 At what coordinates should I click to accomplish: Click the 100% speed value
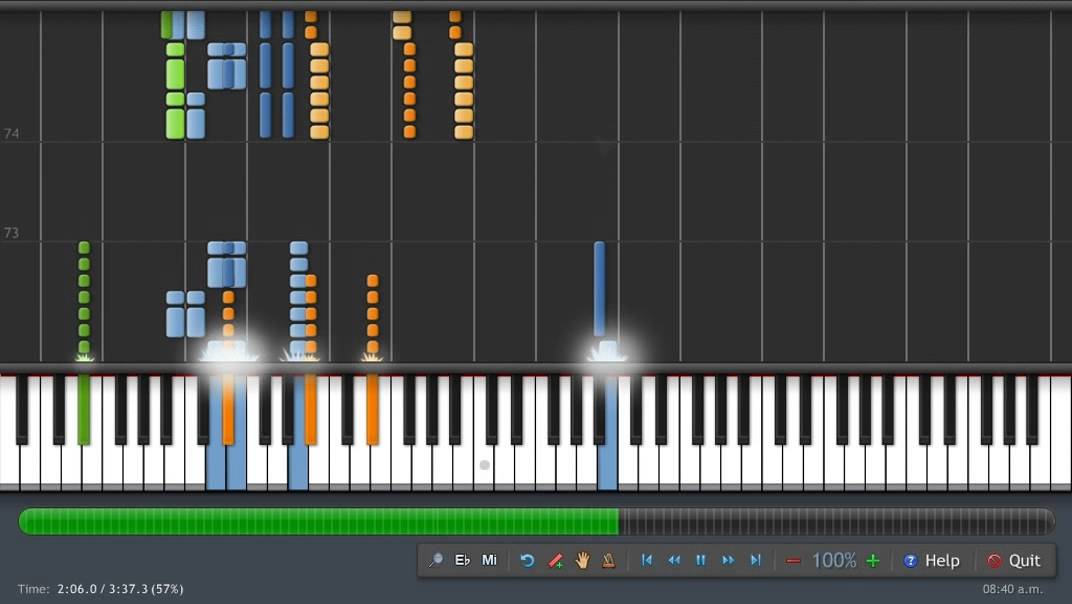834,561
